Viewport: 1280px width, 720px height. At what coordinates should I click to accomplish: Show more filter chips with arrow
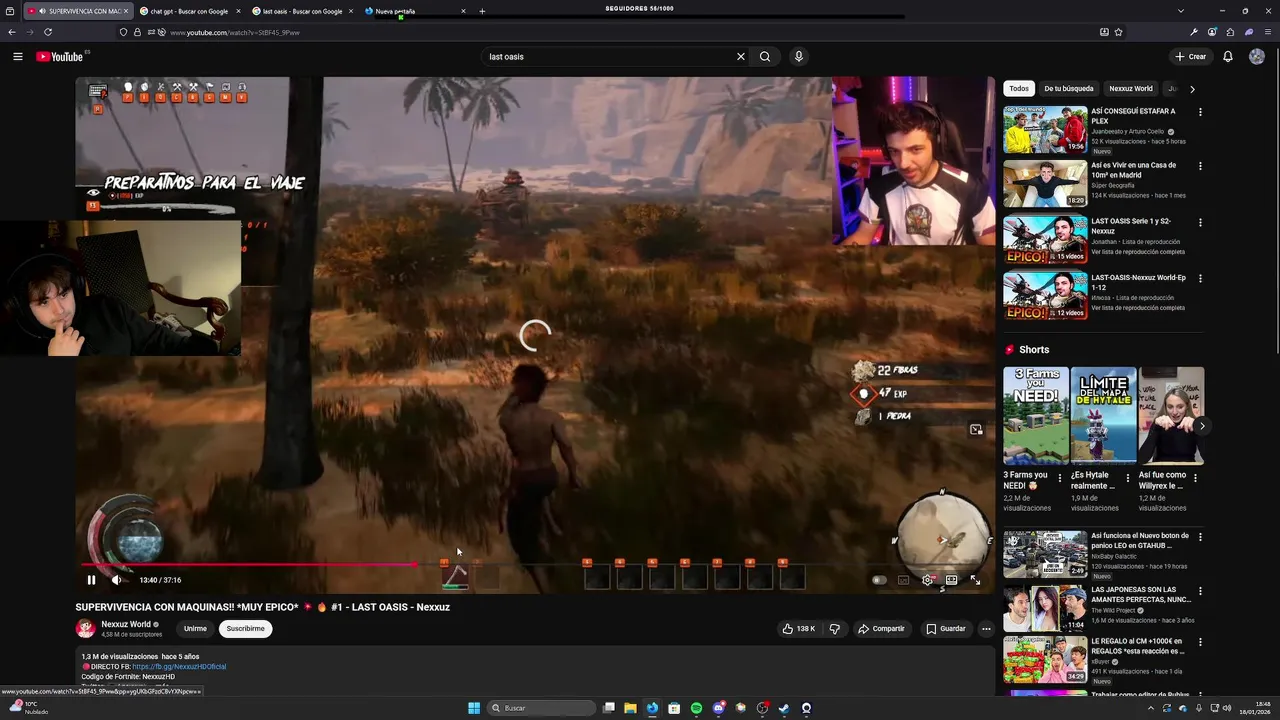[x=1192, y=89]
